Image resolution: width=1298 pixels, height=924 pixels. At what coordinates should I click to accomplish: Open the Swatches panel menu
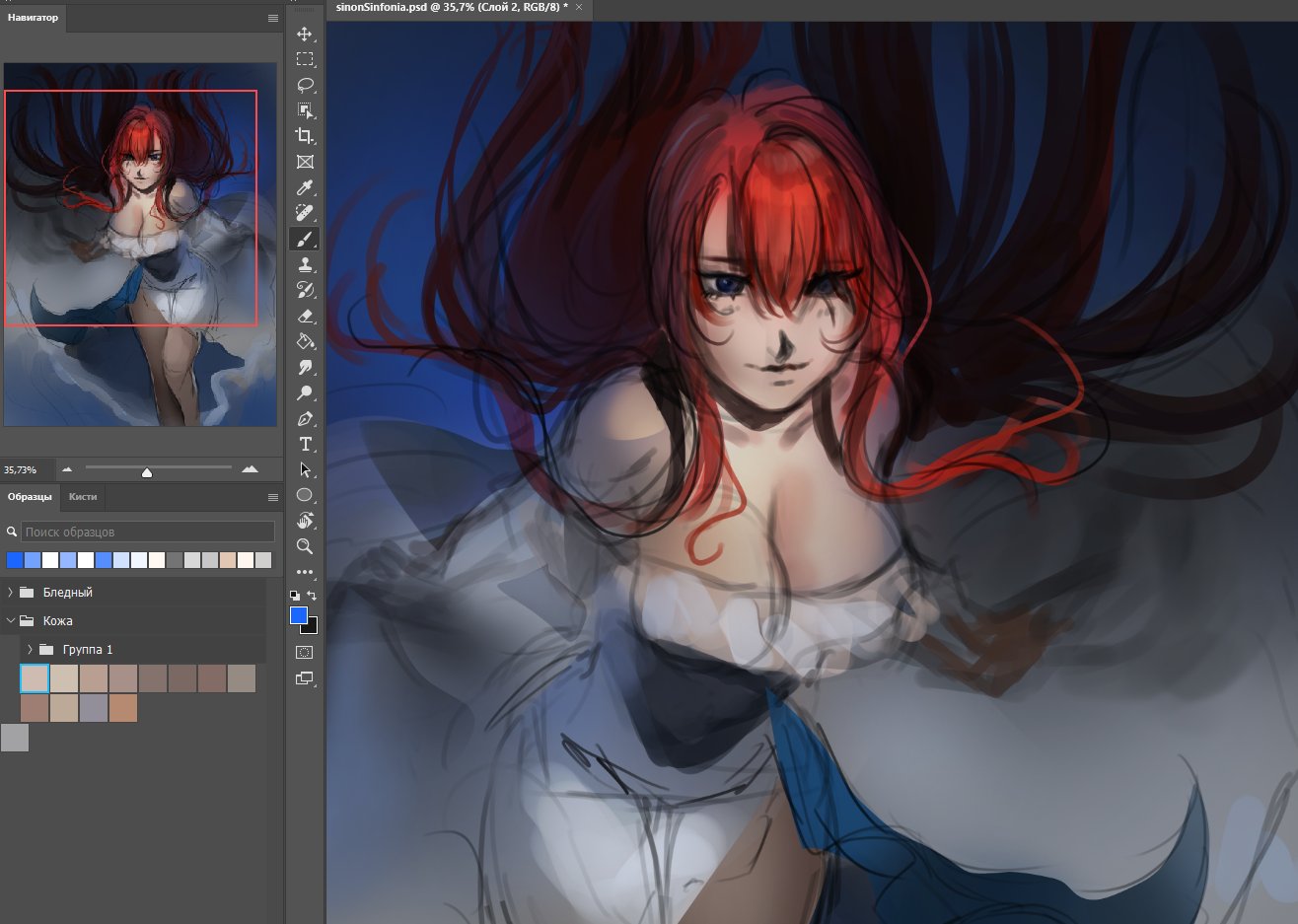(273, 497)
